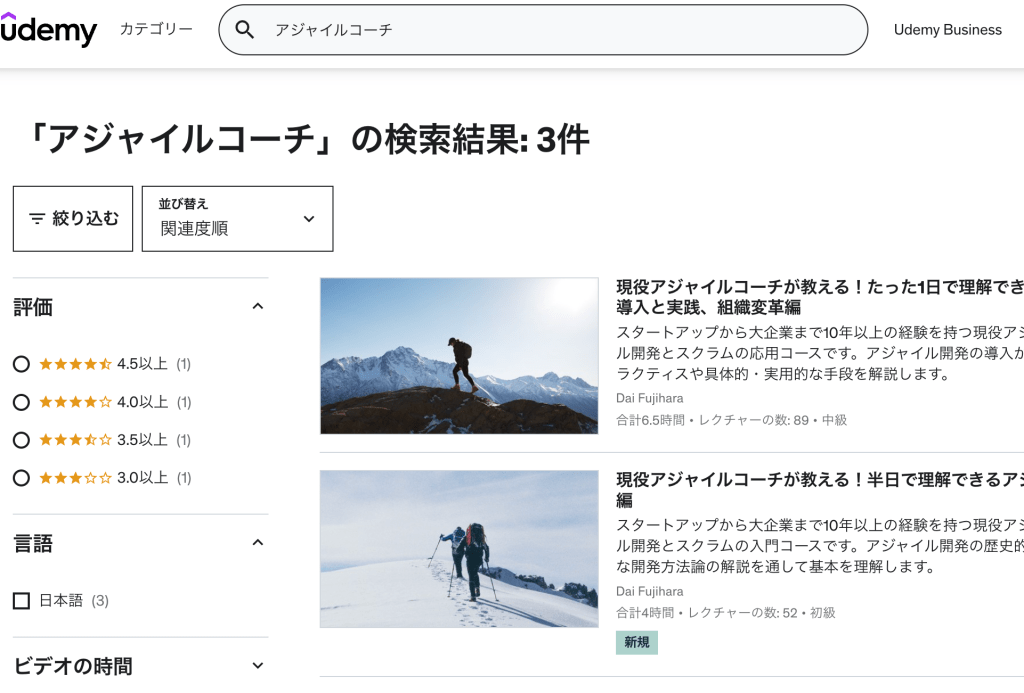
Task: Select the 4.0以上 rating option
Action: 21,402
